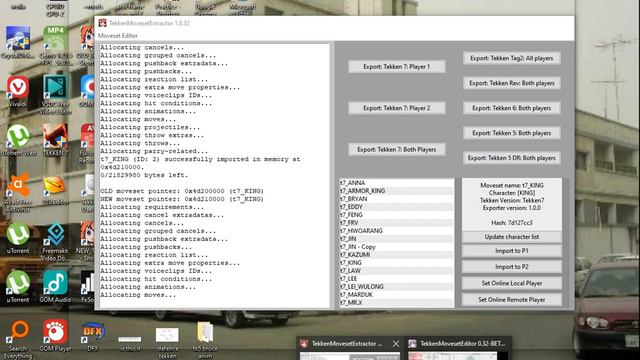Viewport: 640px width, 360px height.
Task: Click 'NEW moveset pointer' log line
Action: (182, 199)
